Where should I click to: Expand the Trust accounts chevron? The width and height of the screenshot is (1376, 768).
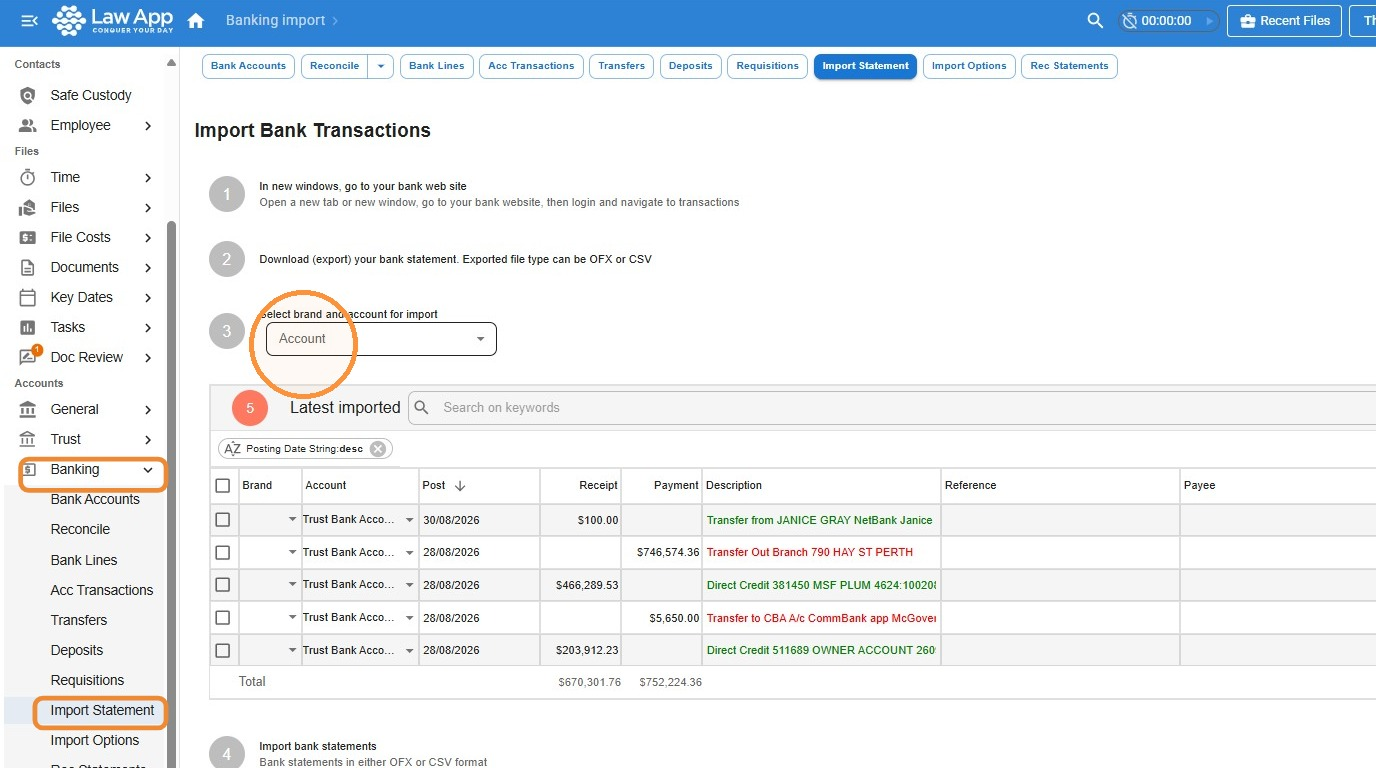(148, 439)
